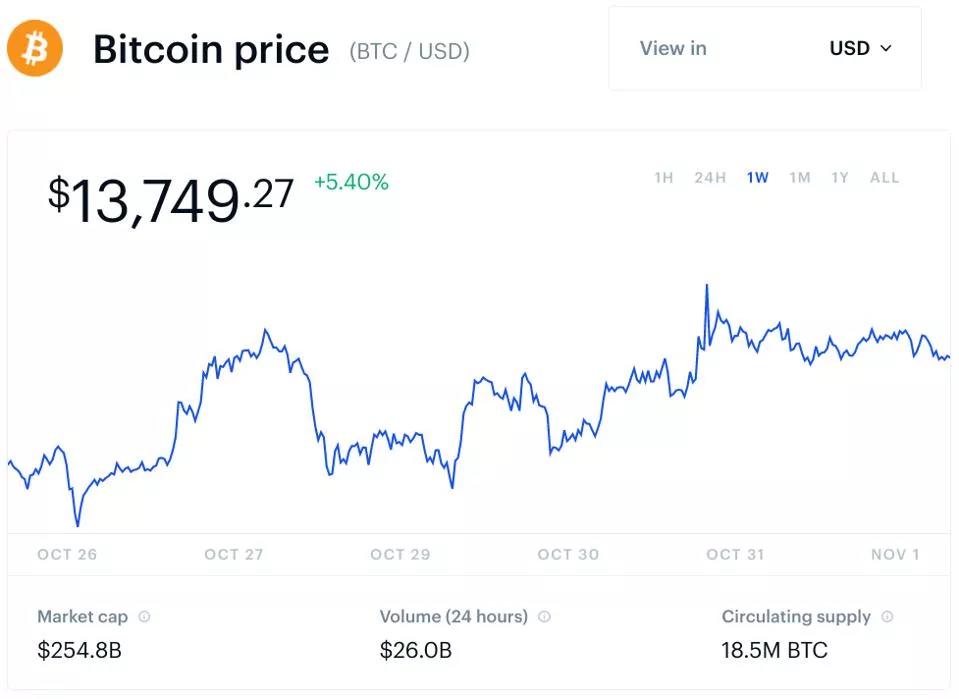Select the 1H time range
959x699 pixels.
pyautogui.click(x=664, y=178)
